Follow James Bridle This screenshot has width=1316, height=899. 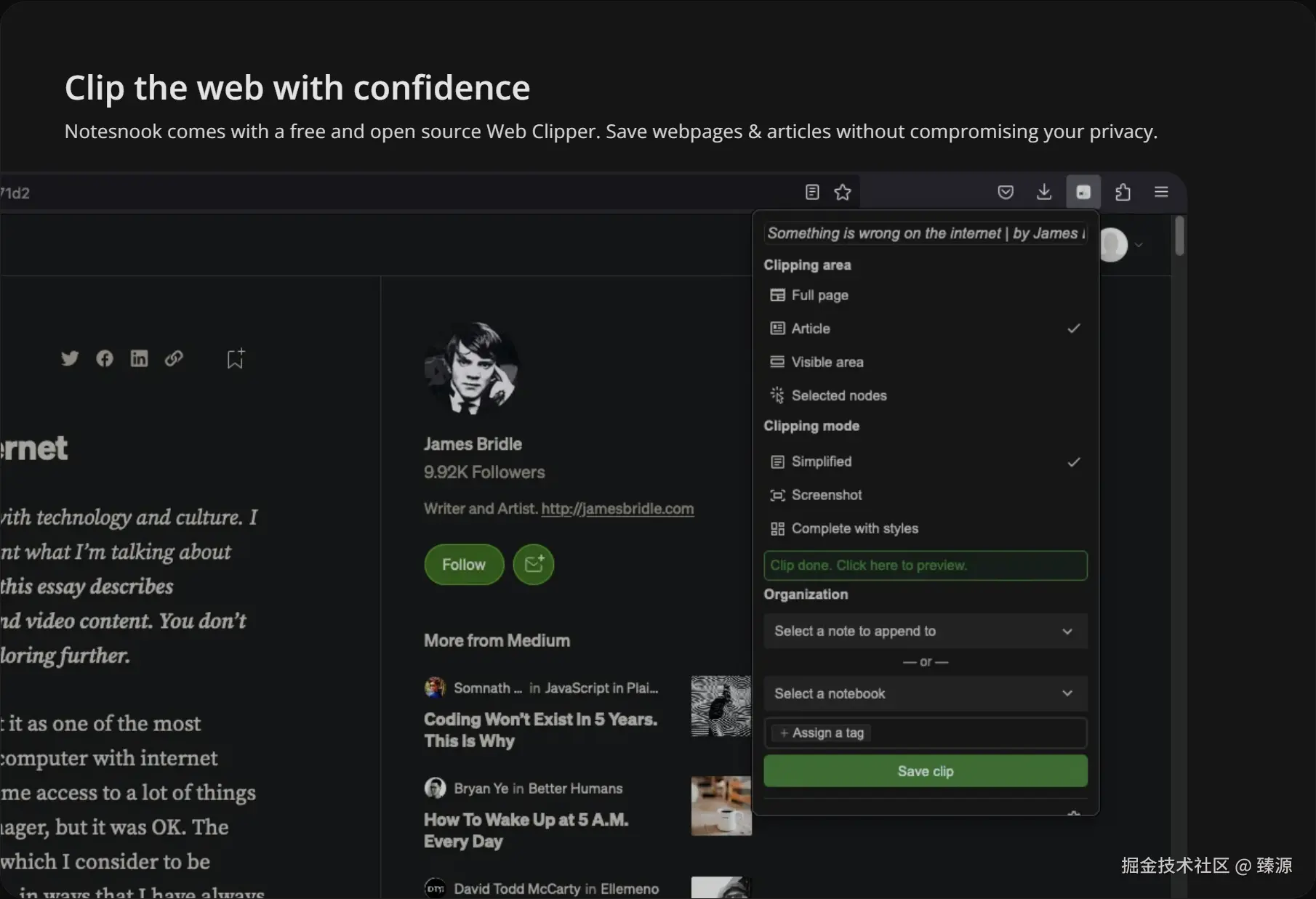[x=464, y=565]
